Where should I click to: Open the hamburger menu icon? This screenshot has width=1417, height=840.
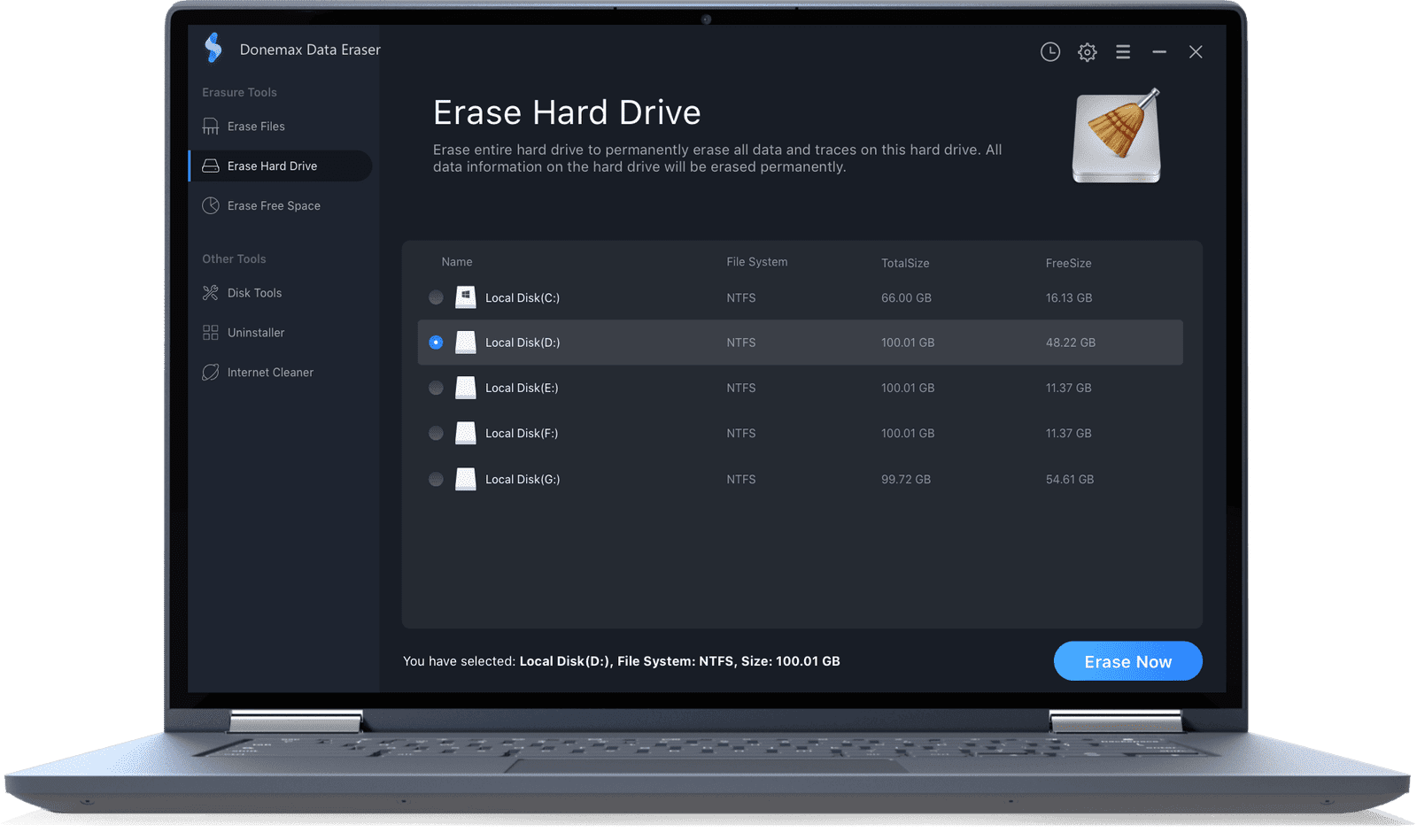point(1123,52)
